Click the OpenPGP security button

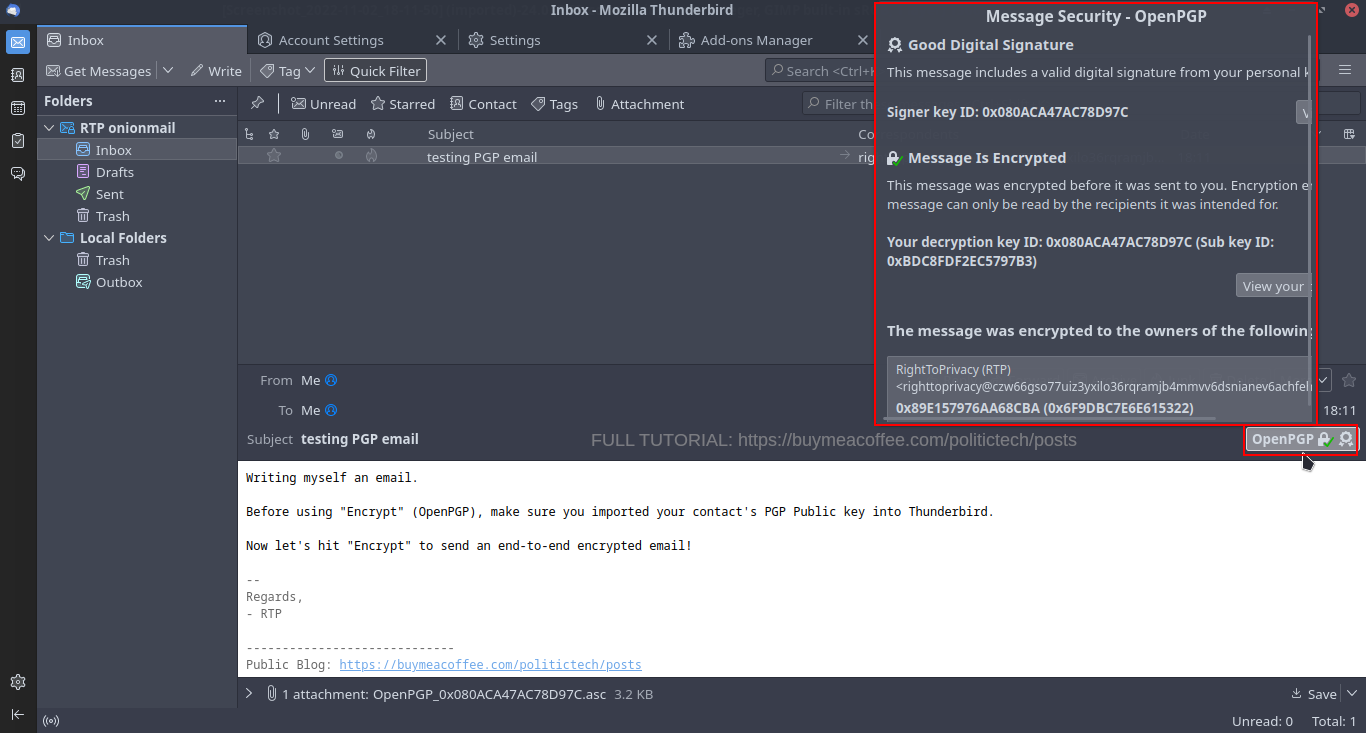[x=1301, y=439]
